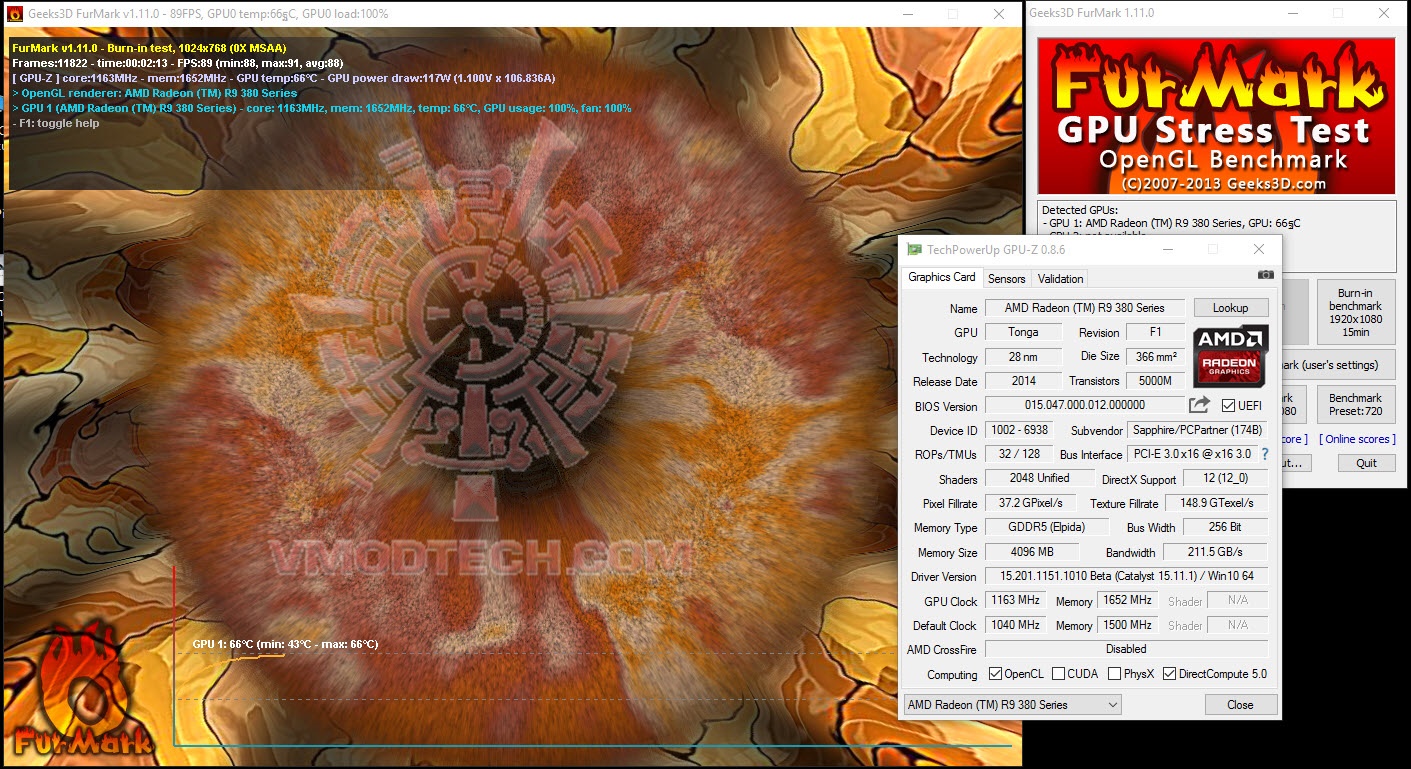Click the Memory Size 4096 MB value
Viewport: 1411px width, 769px height.
[1031, 552]
